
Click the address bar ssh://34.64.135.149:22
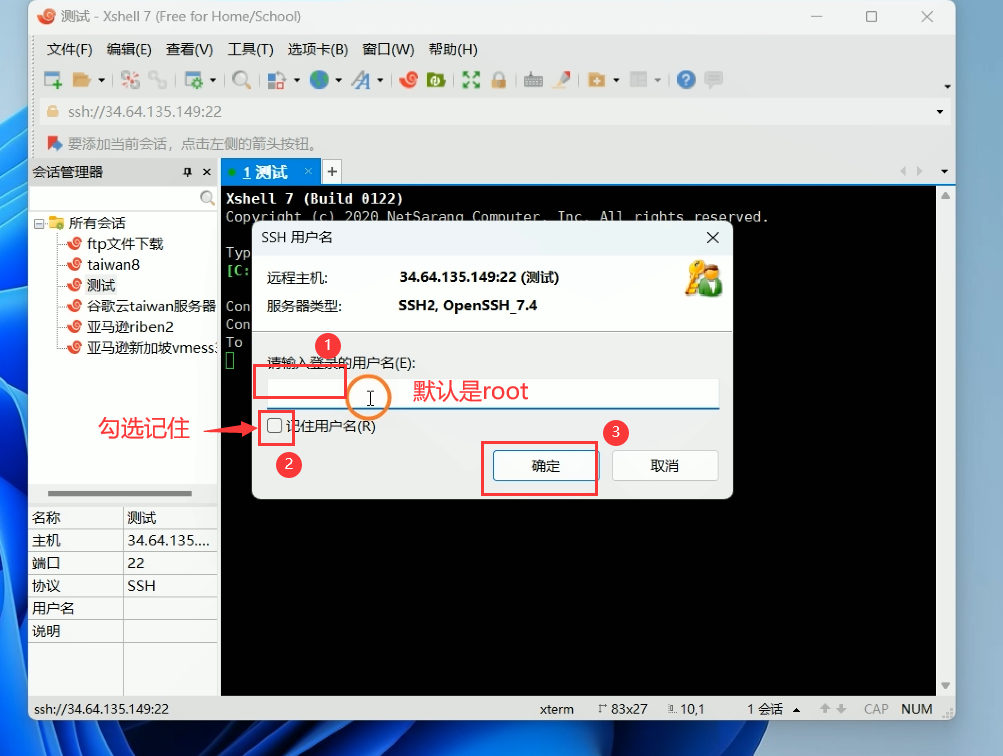(x=145, y=112)
